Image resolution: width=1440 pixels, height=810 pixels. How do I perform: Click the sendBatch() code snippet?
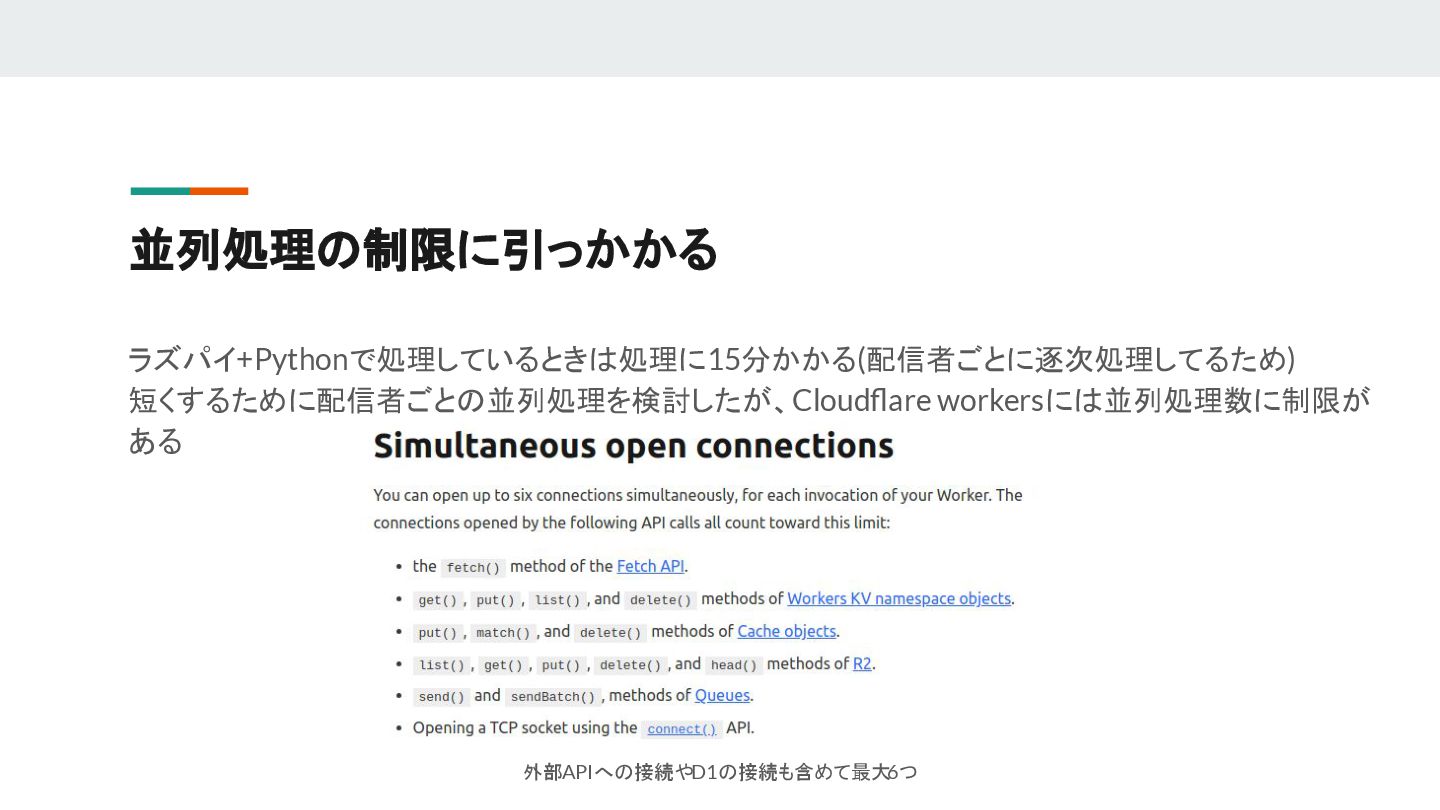click(552, 697)
